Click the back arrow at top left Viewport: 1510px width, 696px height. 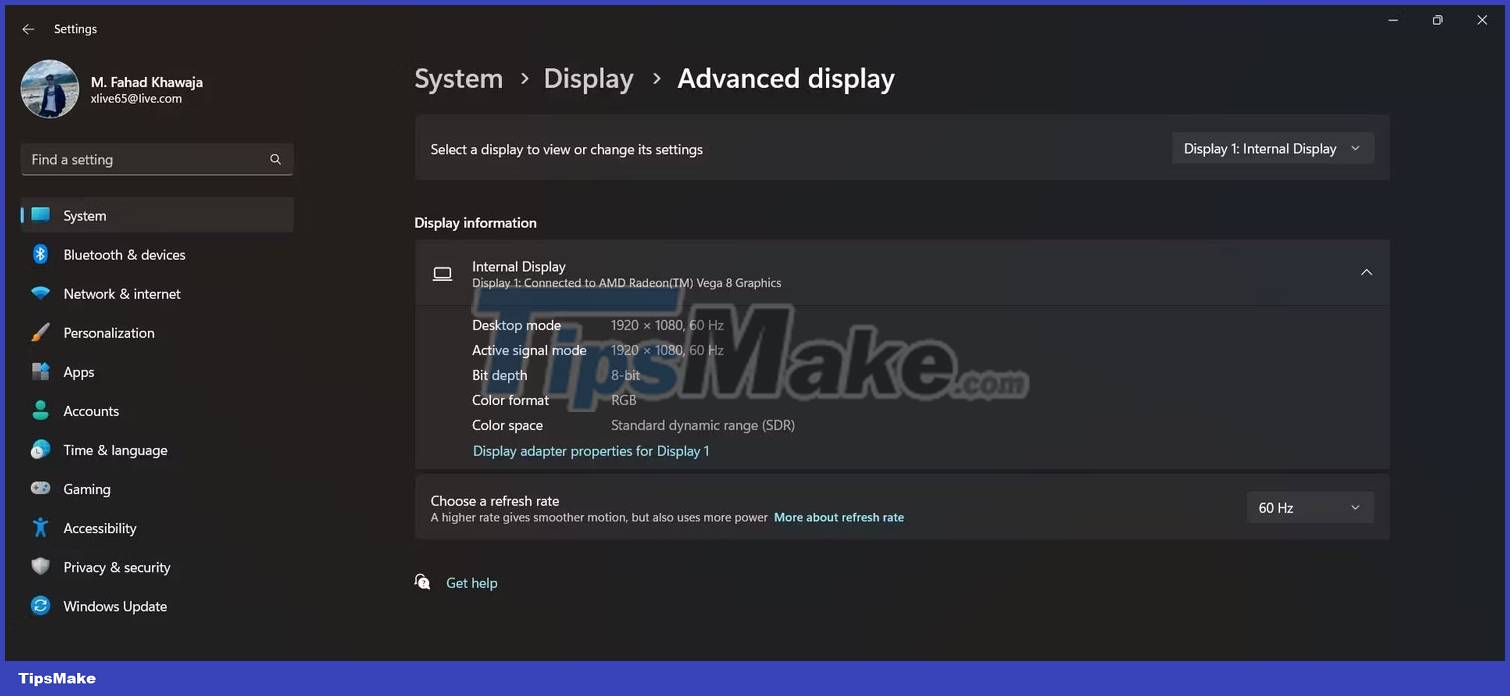click(27, 28)
